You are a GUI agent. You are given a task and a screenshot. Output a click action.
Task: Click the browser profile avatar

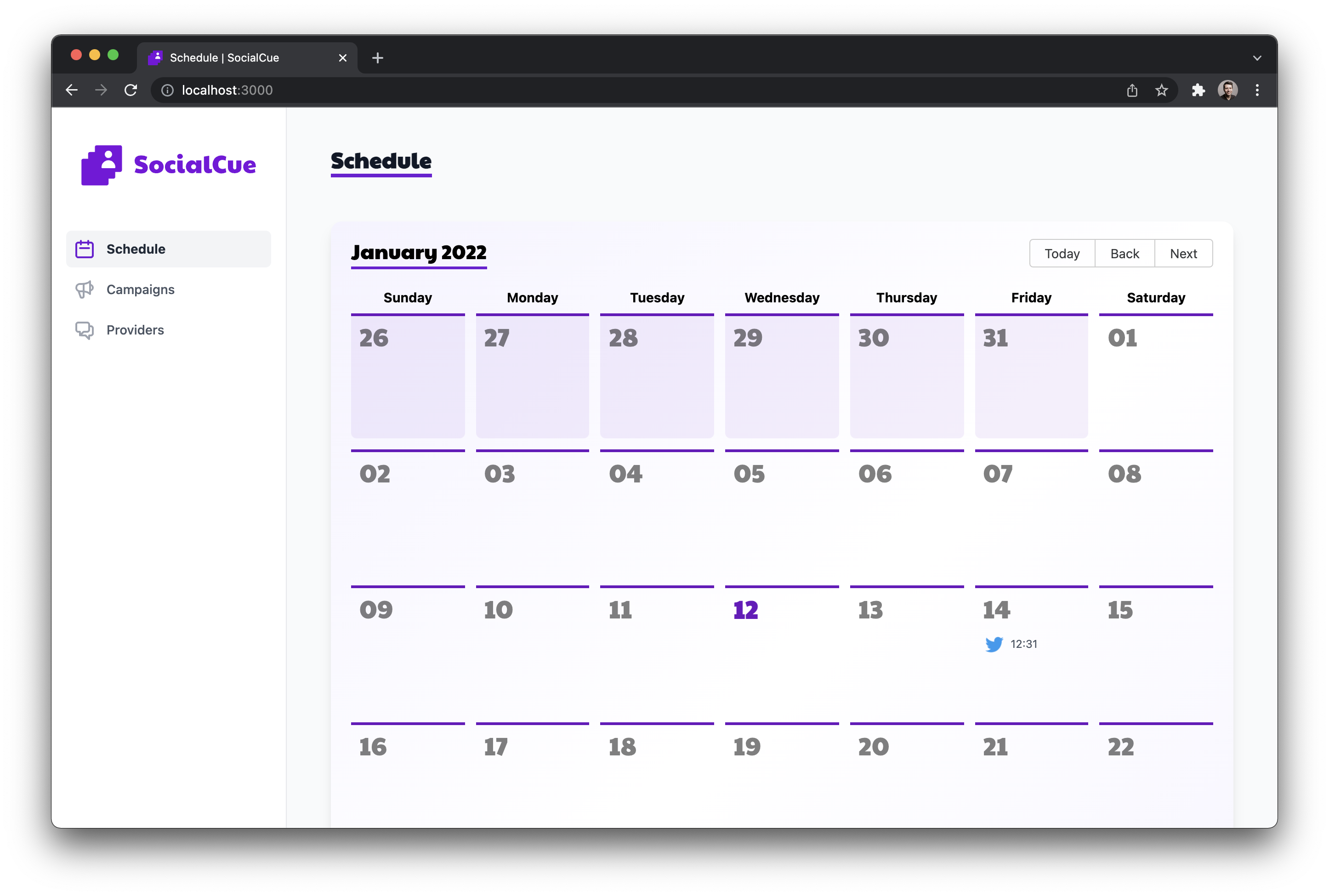[1227, 90]
